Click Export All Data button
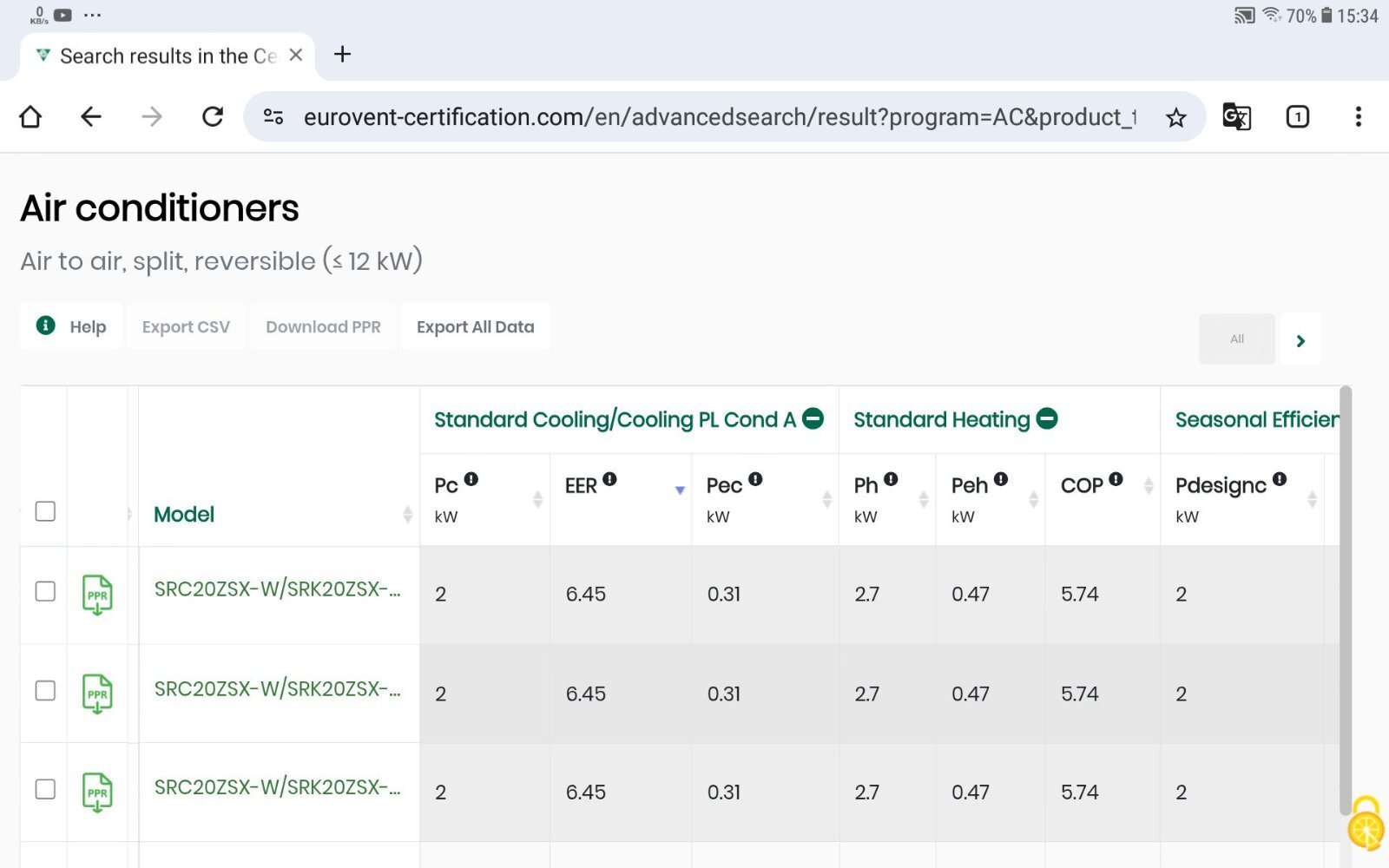Screen dimensions: 1389x868 pos(475,326)
